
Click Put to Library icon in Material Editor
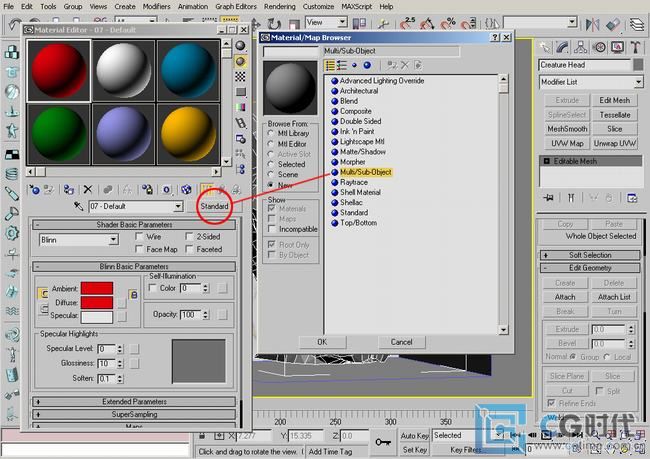pyautogui.click(x=147, y=190)
